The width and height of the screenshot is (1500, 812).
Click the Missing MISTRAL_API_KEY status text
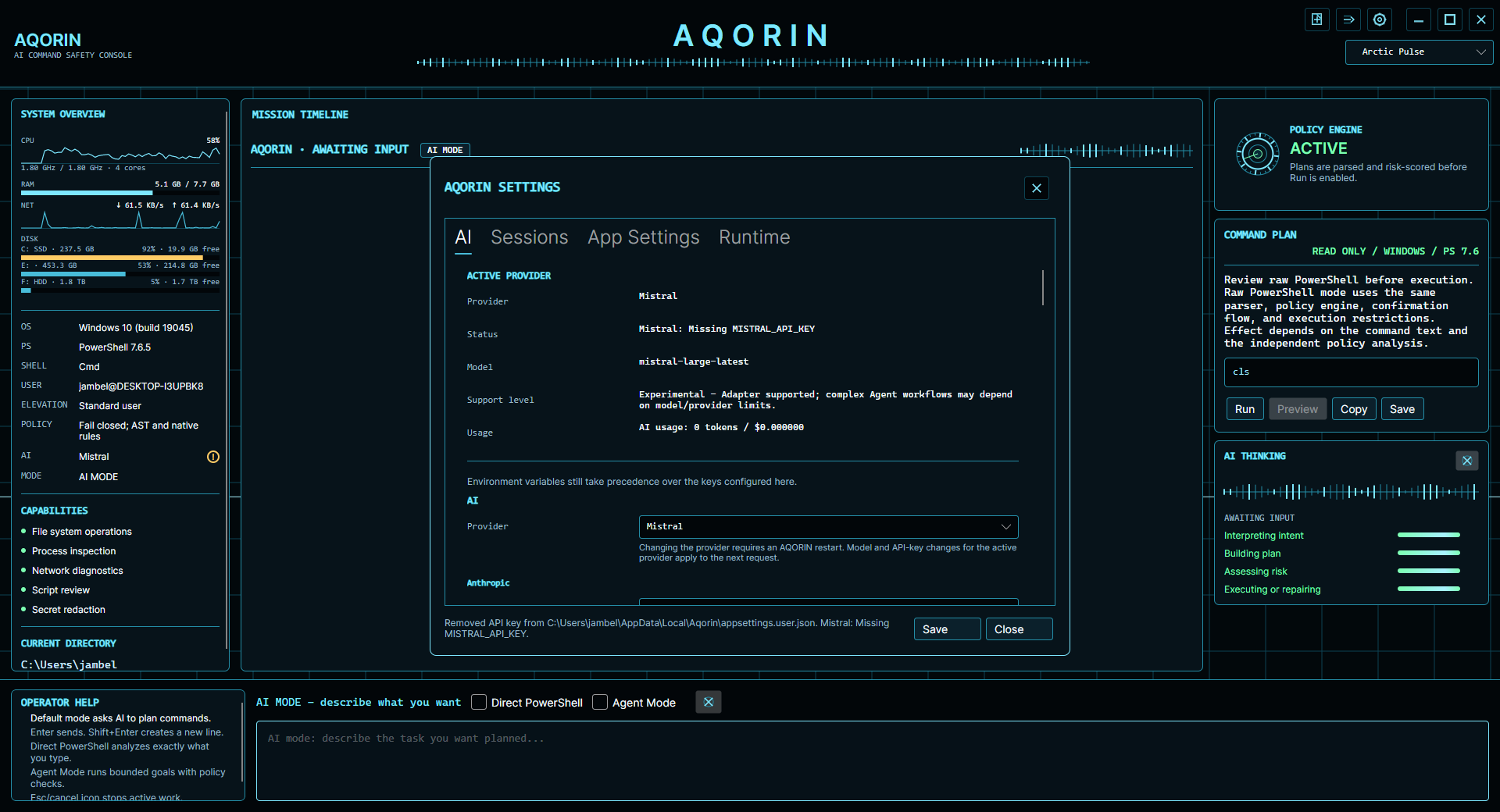[727, 329]
